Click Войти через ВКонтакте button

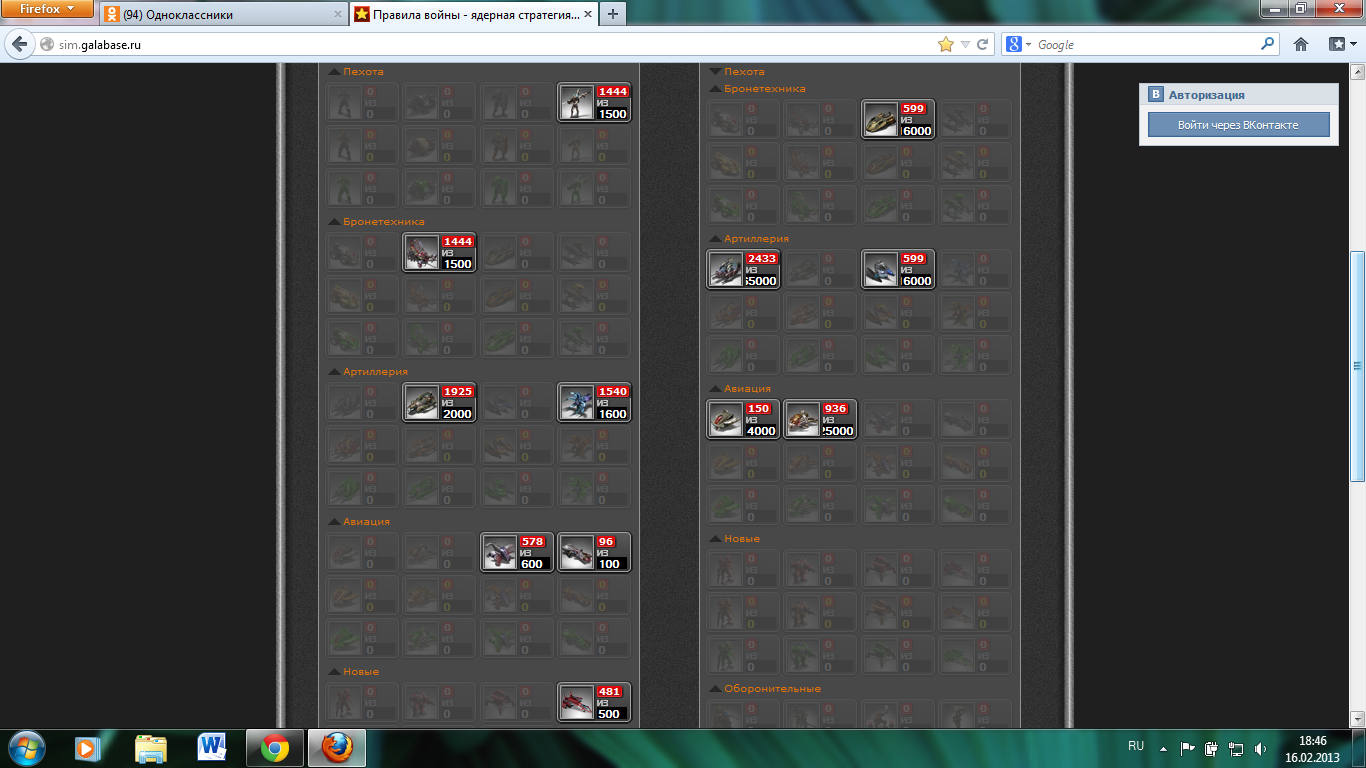coord(1238,125)
